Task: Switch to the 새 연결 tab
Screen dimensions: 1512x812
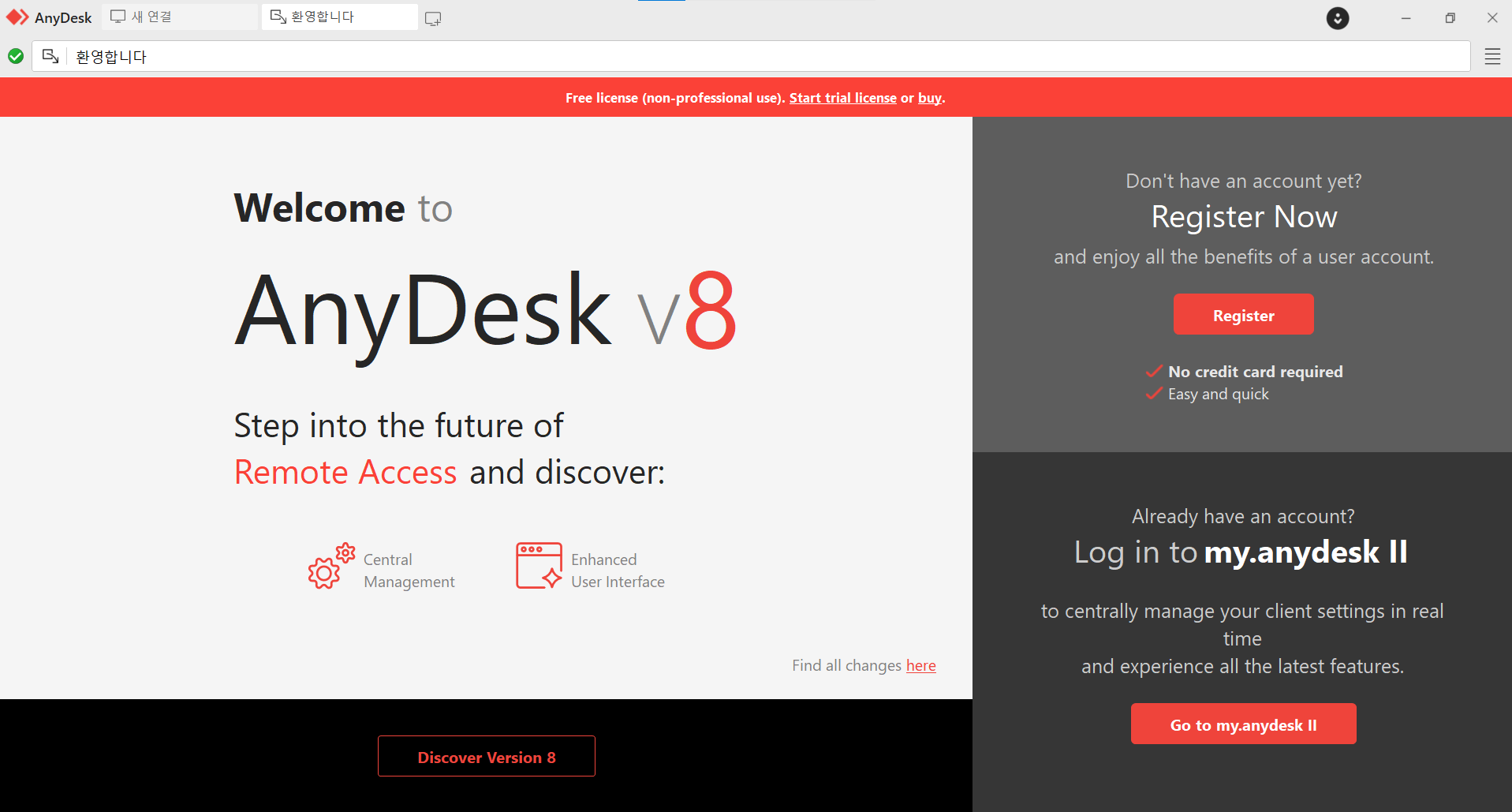Action: [180, 17]
